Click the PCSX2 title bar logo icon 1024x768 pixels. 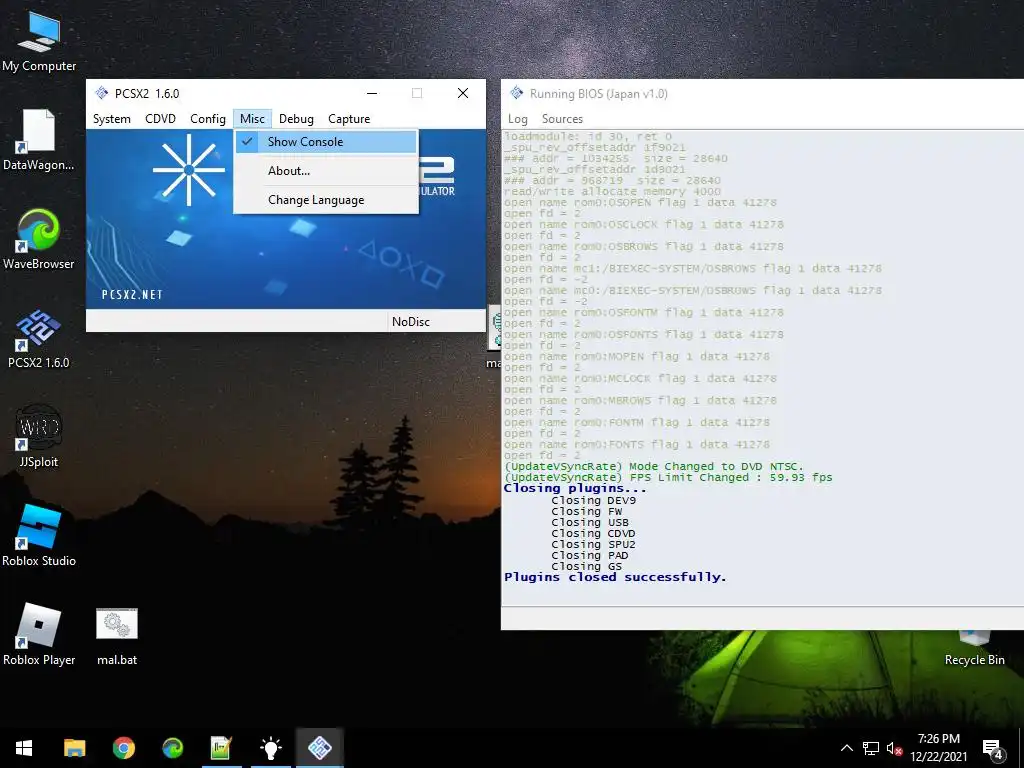coord(101,93)
